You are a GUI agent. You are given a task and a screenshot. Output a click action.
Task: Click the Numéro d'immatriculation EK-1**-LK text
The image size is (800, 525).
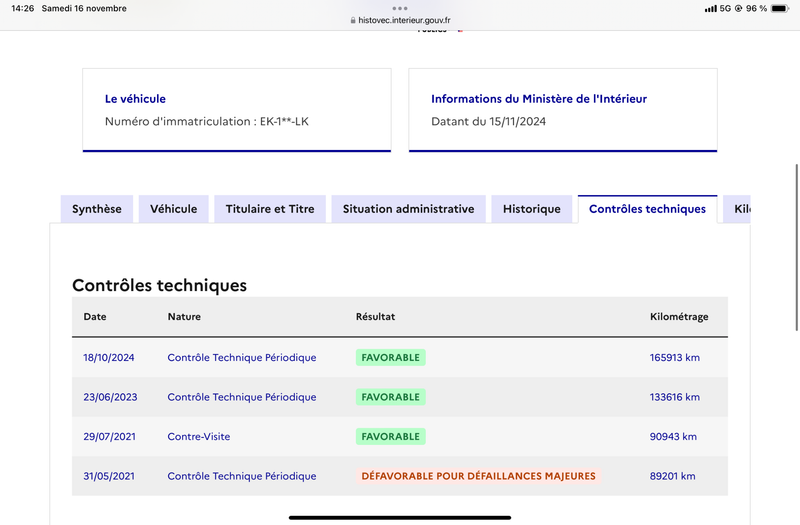click(207, 121)
